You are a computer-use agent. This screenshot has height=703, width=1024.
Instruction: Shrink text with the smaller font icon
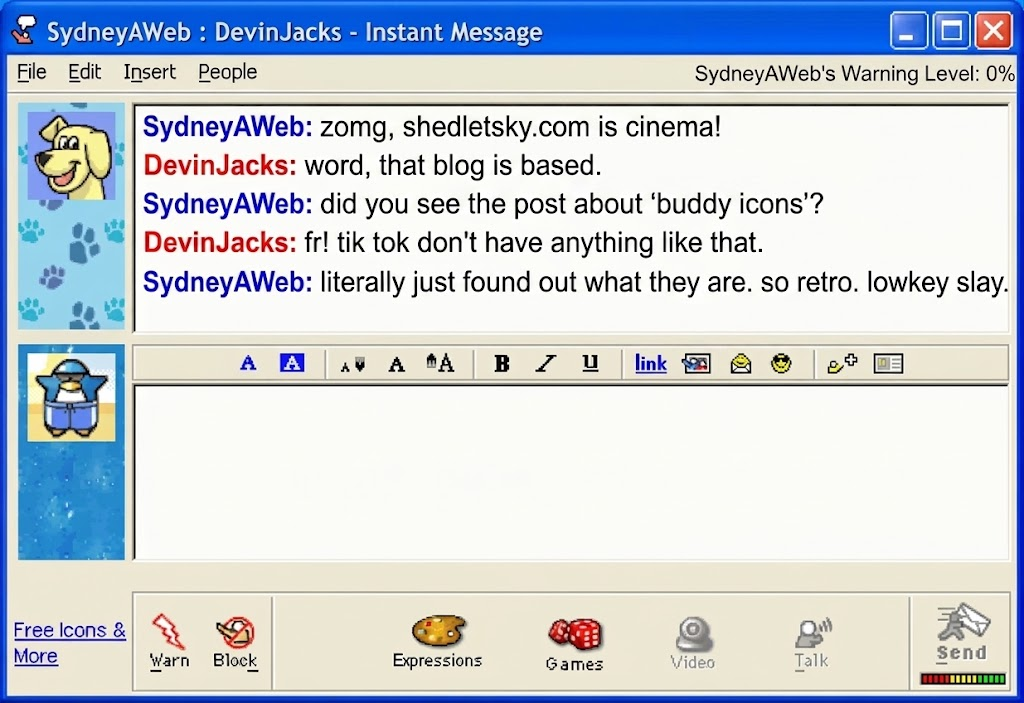point(353,365)
